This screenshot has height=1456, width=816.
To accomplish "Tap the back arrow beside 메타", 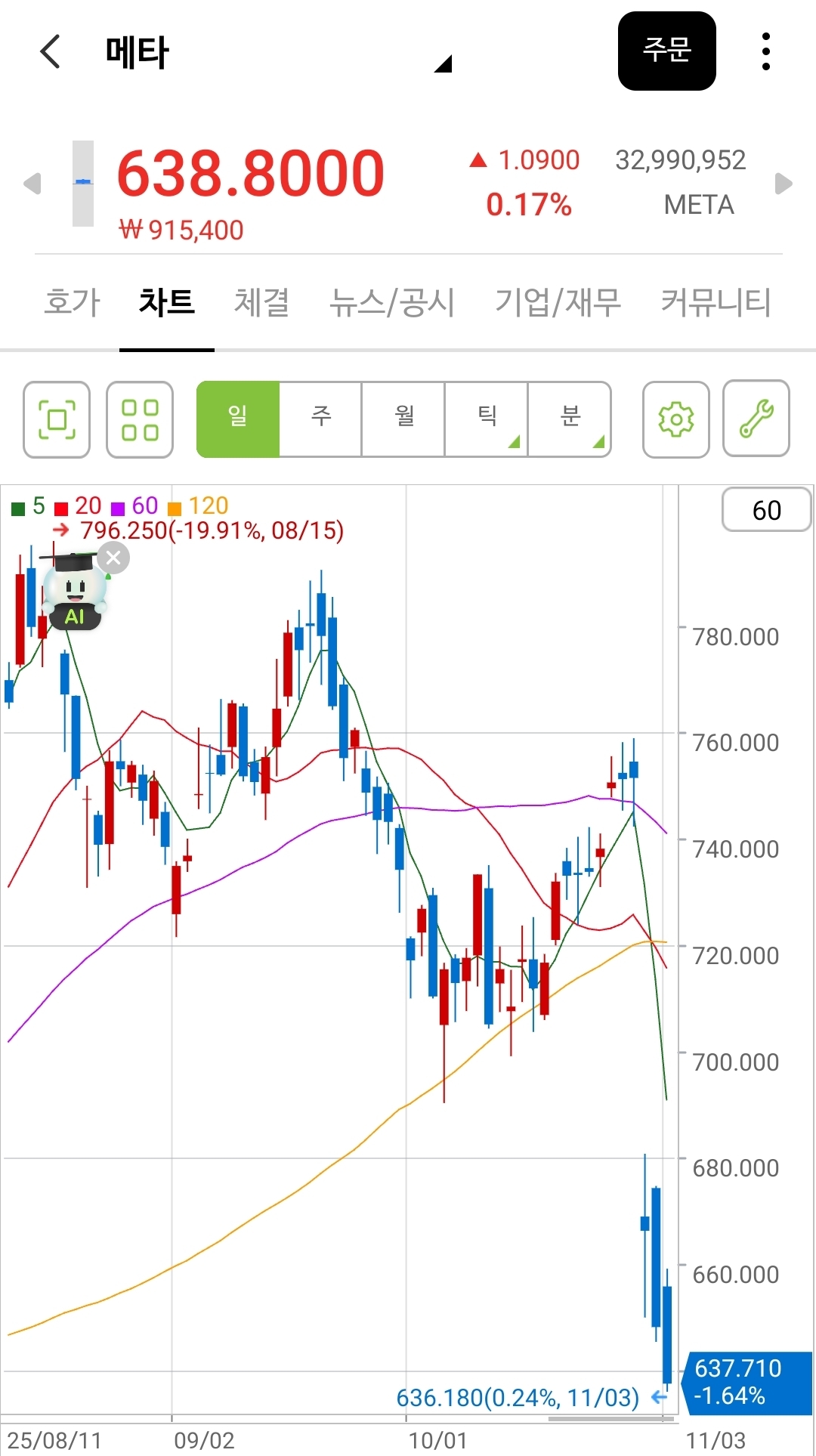I will pos(50,52).
